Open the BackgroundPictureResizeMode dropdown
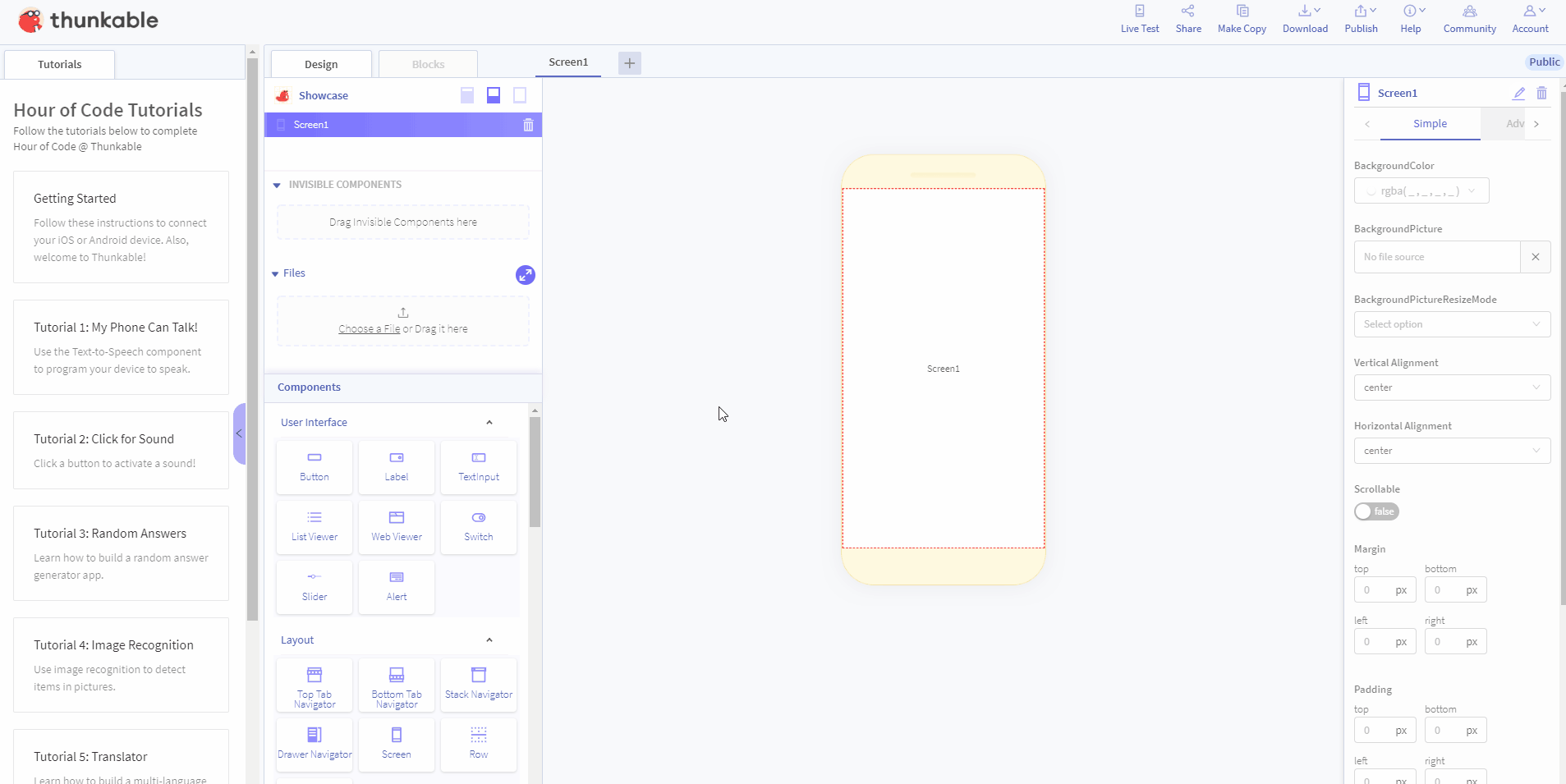Screen dimensions: 1566x784 click(x=1451, y=324)
